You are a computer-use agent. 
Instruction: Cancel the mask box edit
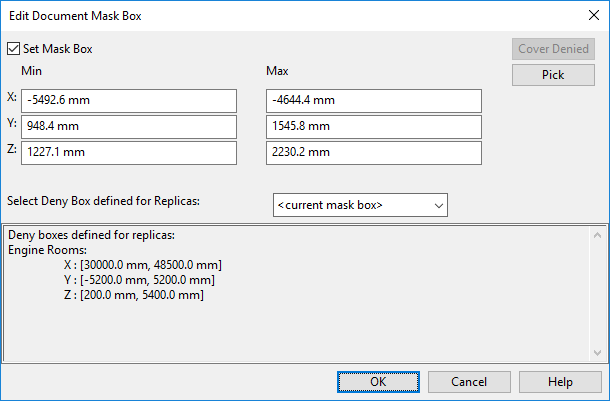pyautogui.click(x=468, y=382)
